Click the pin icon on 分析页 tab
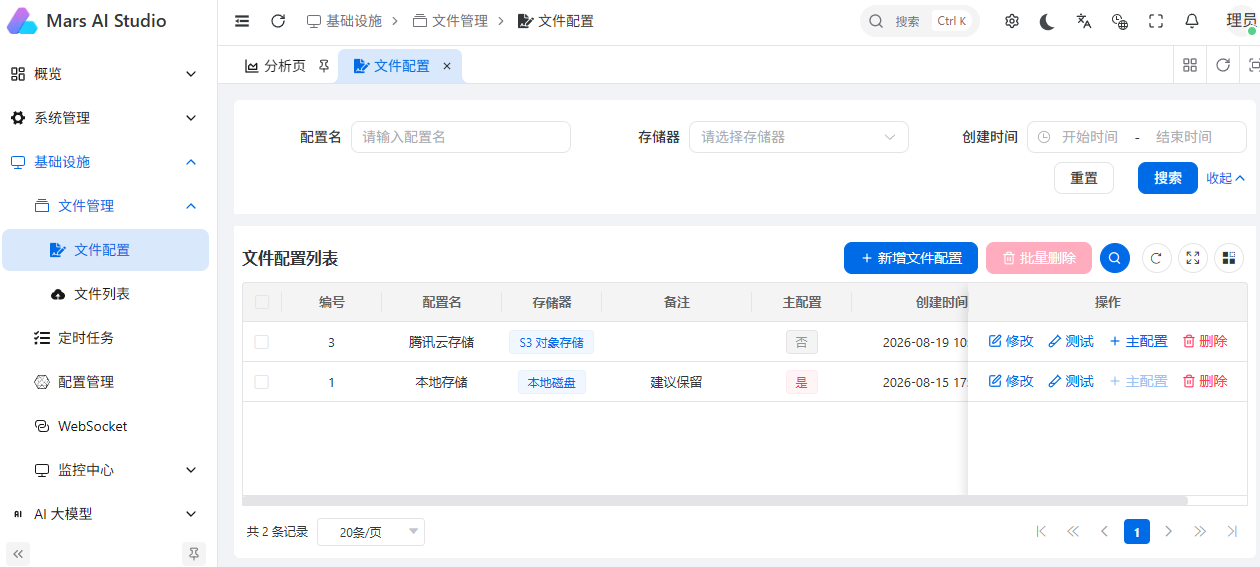 tap(323, 66)
